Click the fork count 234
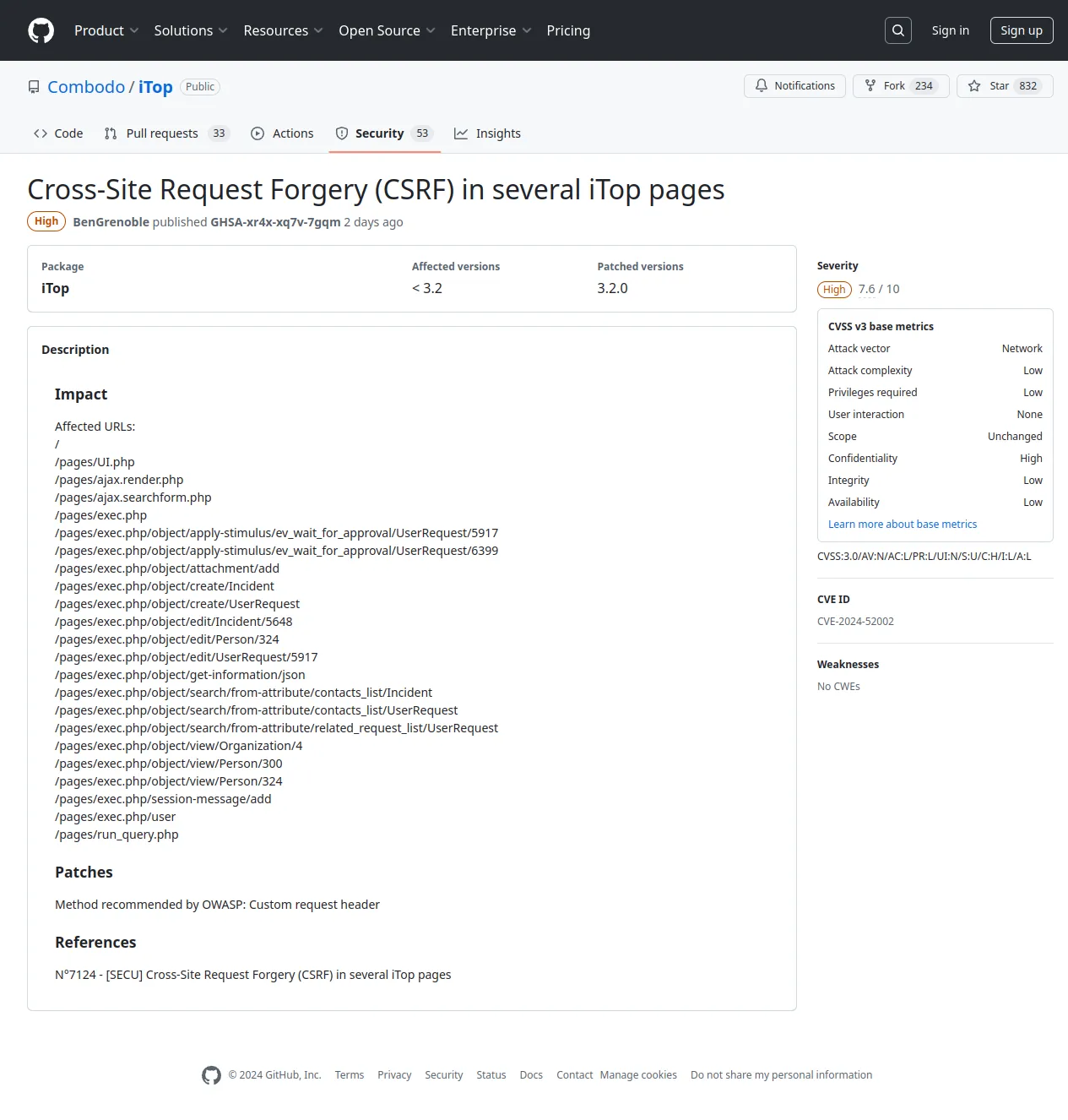1068x1120 pixels. 924,85
